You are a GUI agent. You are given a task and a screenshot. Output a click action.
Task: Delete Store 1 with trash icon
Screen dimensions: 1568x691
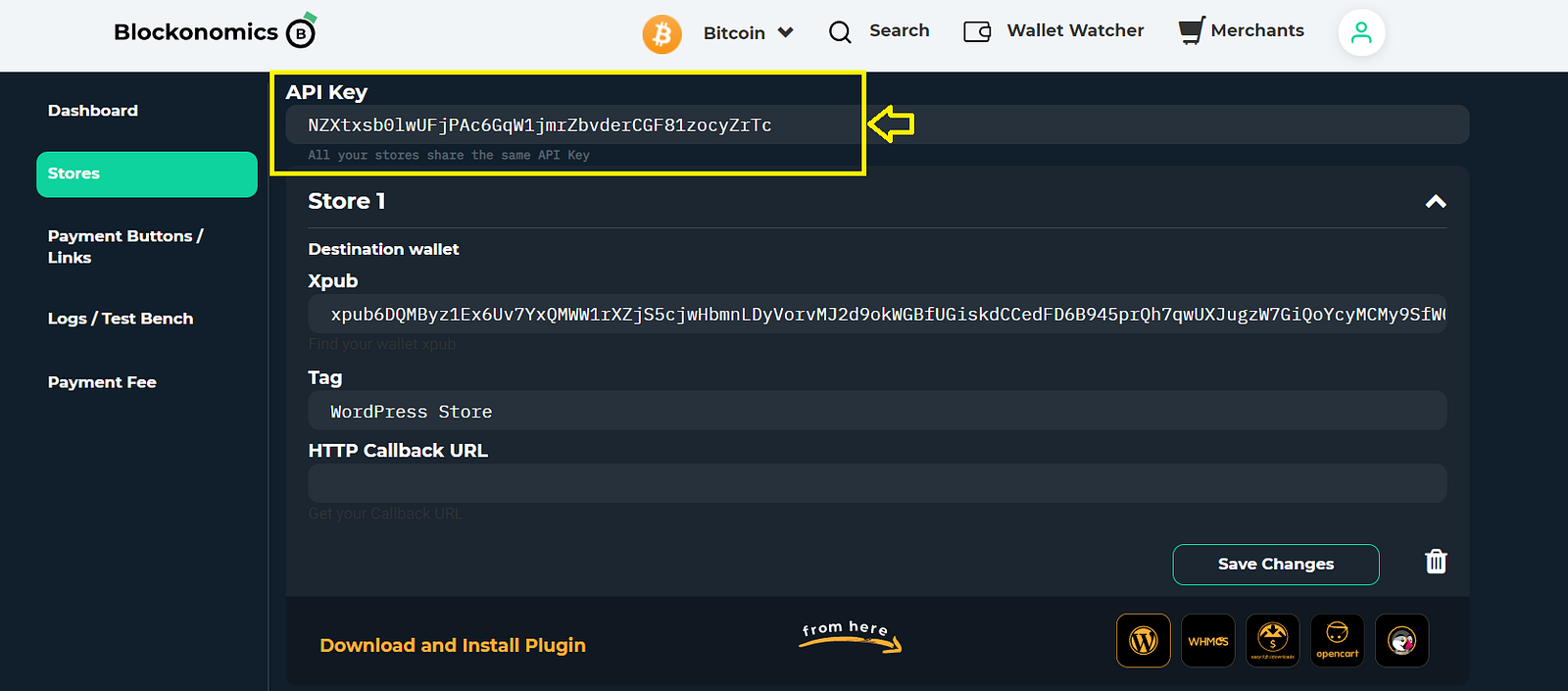tap(1436, 562)
